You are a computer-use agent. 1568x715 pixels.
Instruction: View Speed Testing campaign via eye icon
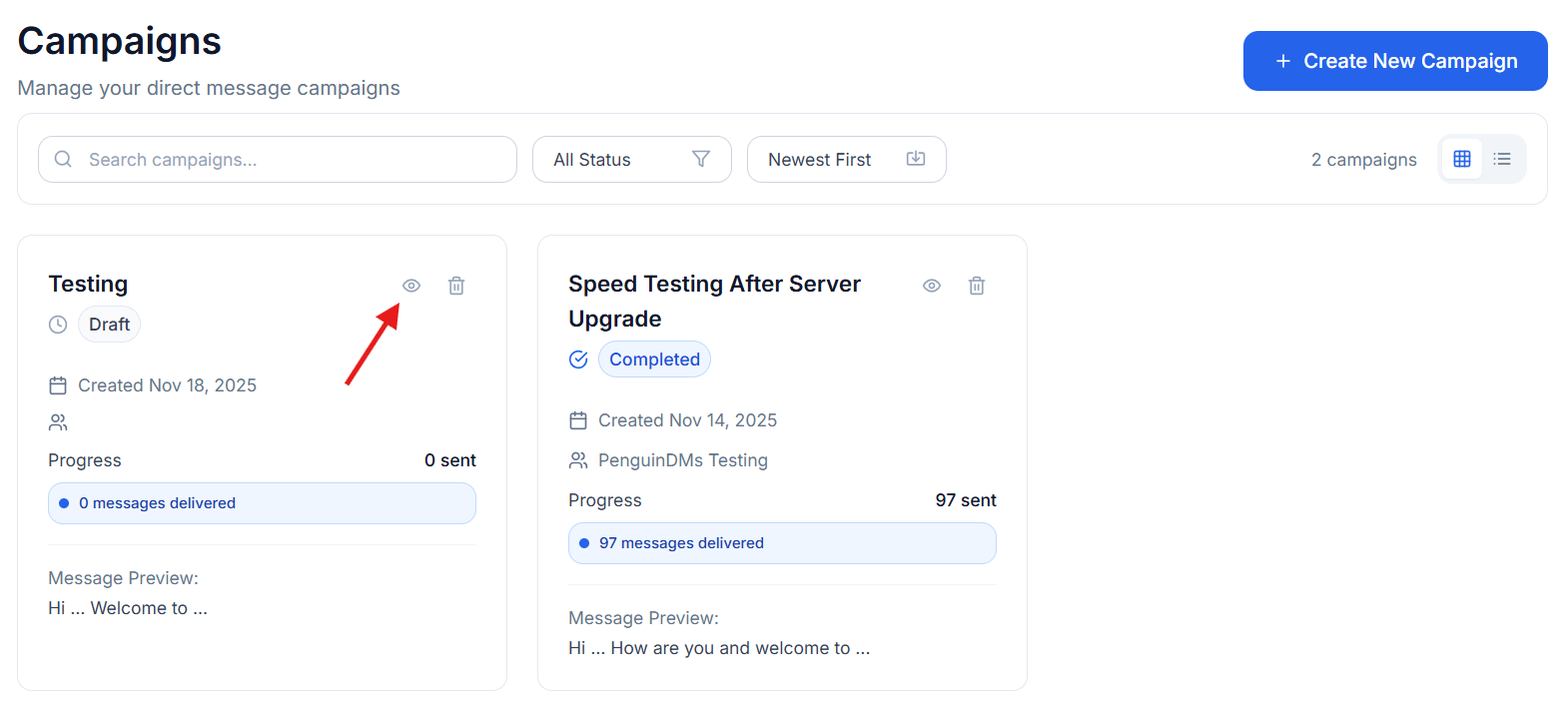932,286
